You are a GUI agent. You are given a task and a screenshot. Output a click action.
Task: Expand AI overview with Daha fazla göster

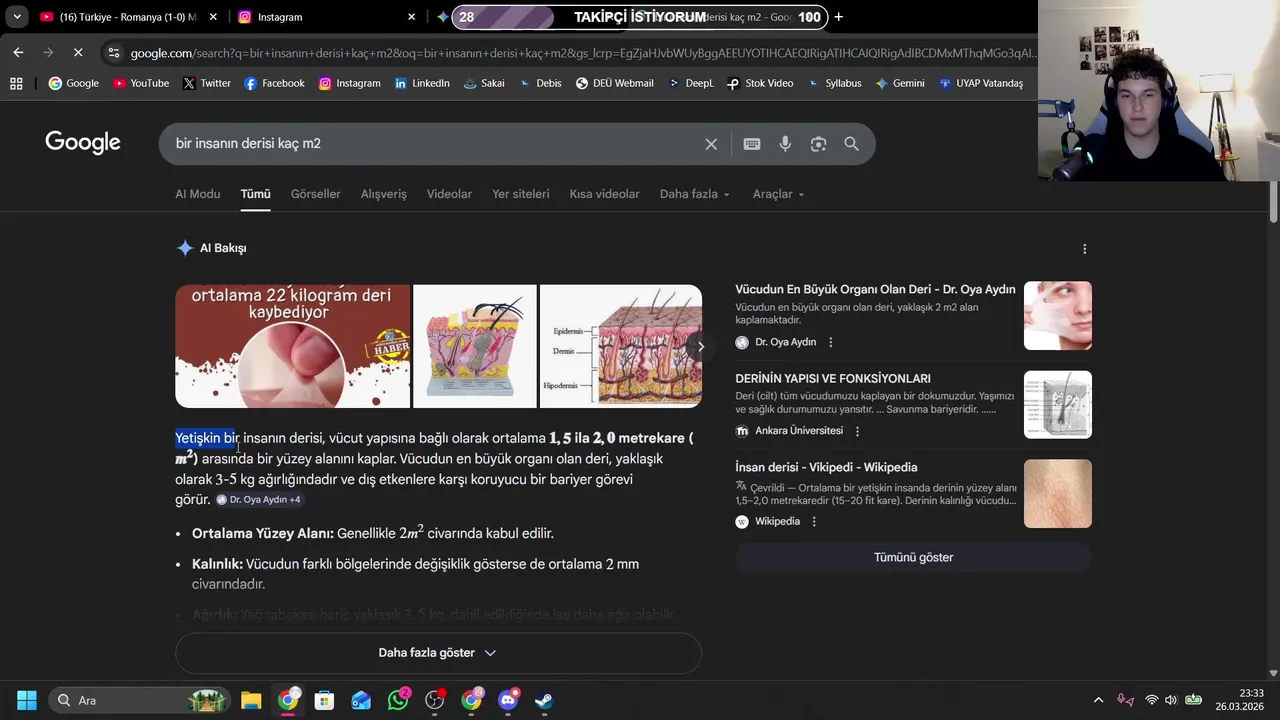click(438, 653)
